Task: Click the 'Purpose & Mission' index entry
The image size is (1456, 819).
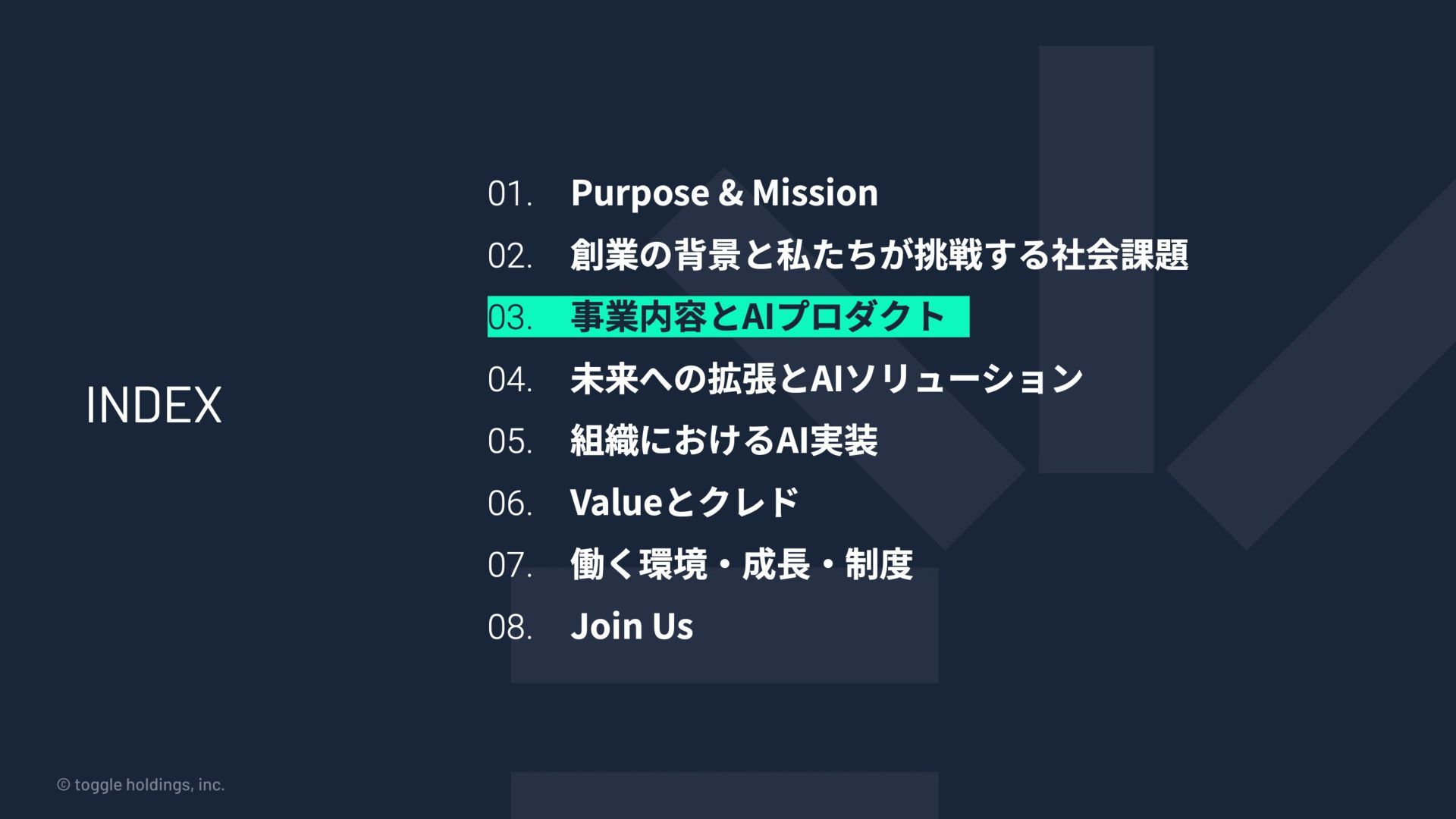Action: [x=724, y=193]
